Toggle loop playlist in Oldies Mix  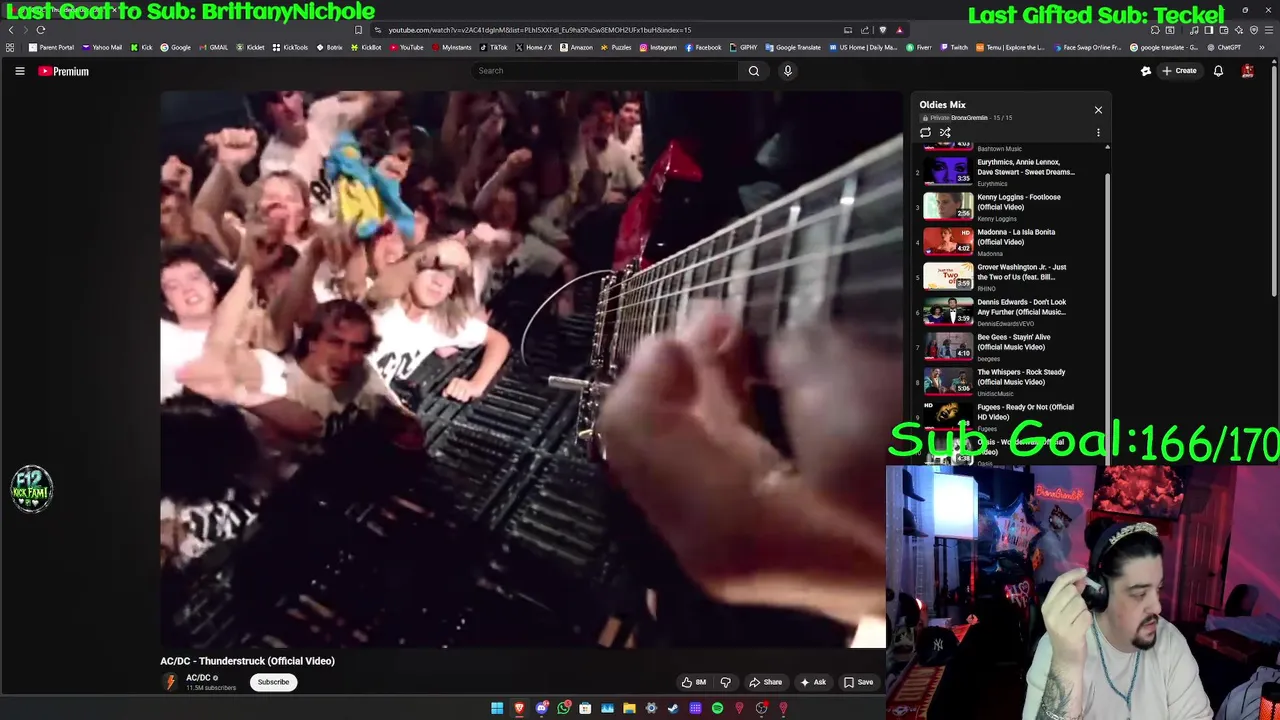coord(925,132)
